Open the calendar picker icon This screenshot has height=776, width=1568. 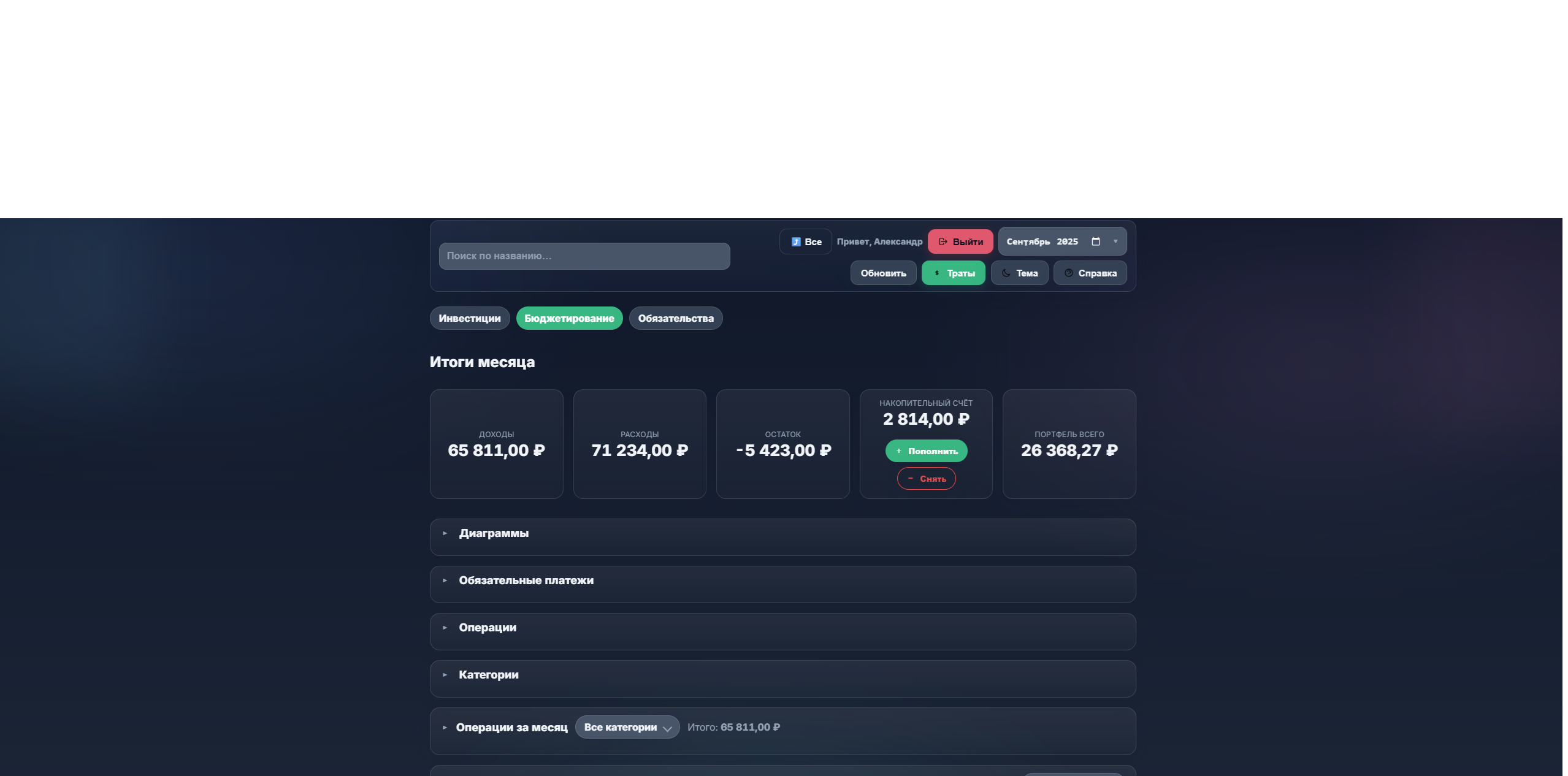pos(1095,242)
